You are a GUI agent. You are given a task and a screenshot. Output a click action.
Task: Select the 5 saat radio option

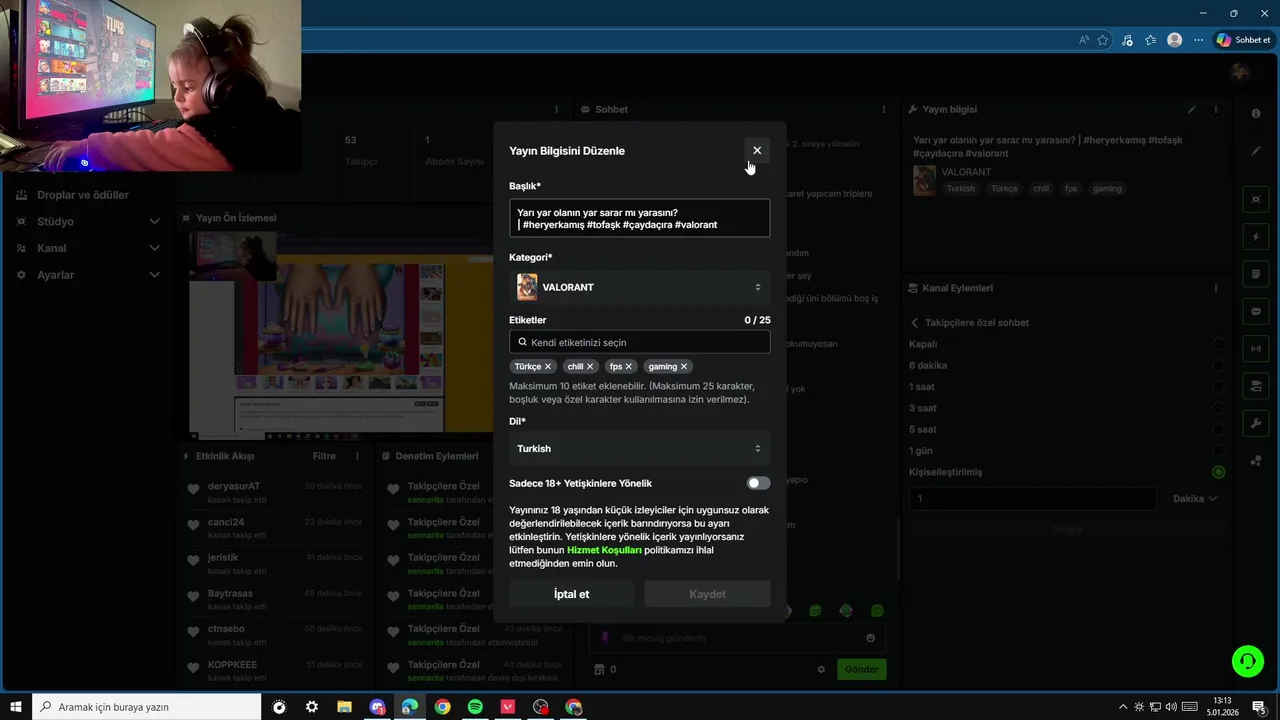click(x=1218, y=430)
